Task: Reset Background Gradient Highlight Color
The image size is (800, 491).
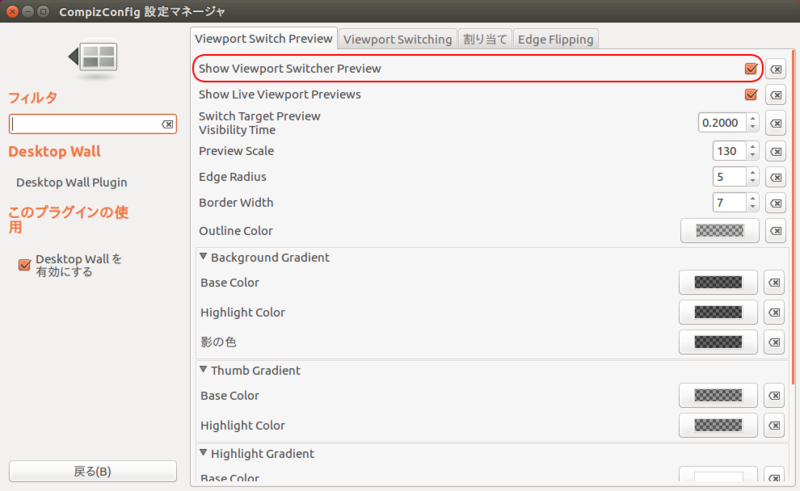Action: pos(774,312)
